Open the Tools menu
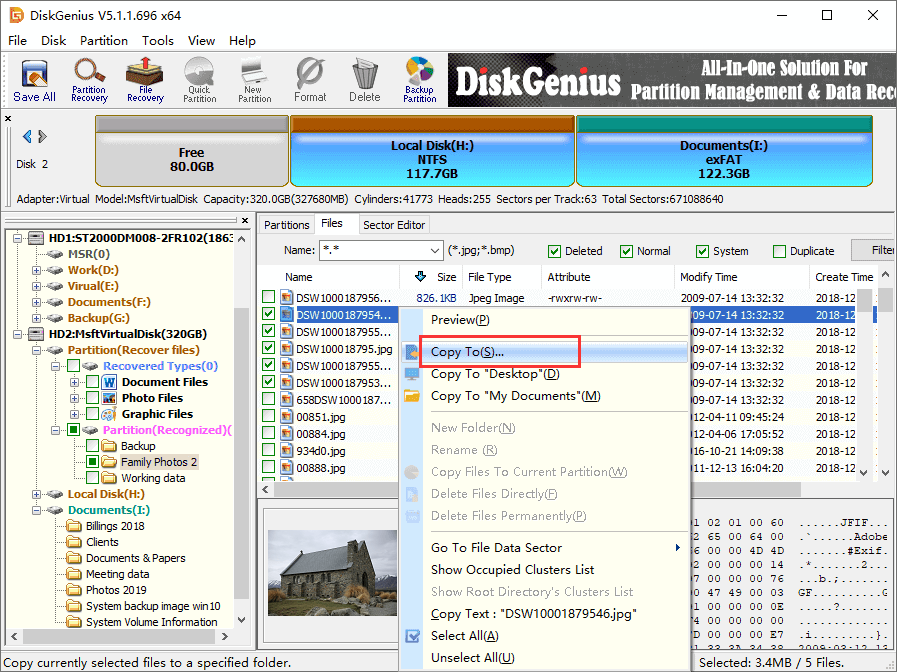Image resolution: width=897 pixels, height=672 pixels. point(157,41)
